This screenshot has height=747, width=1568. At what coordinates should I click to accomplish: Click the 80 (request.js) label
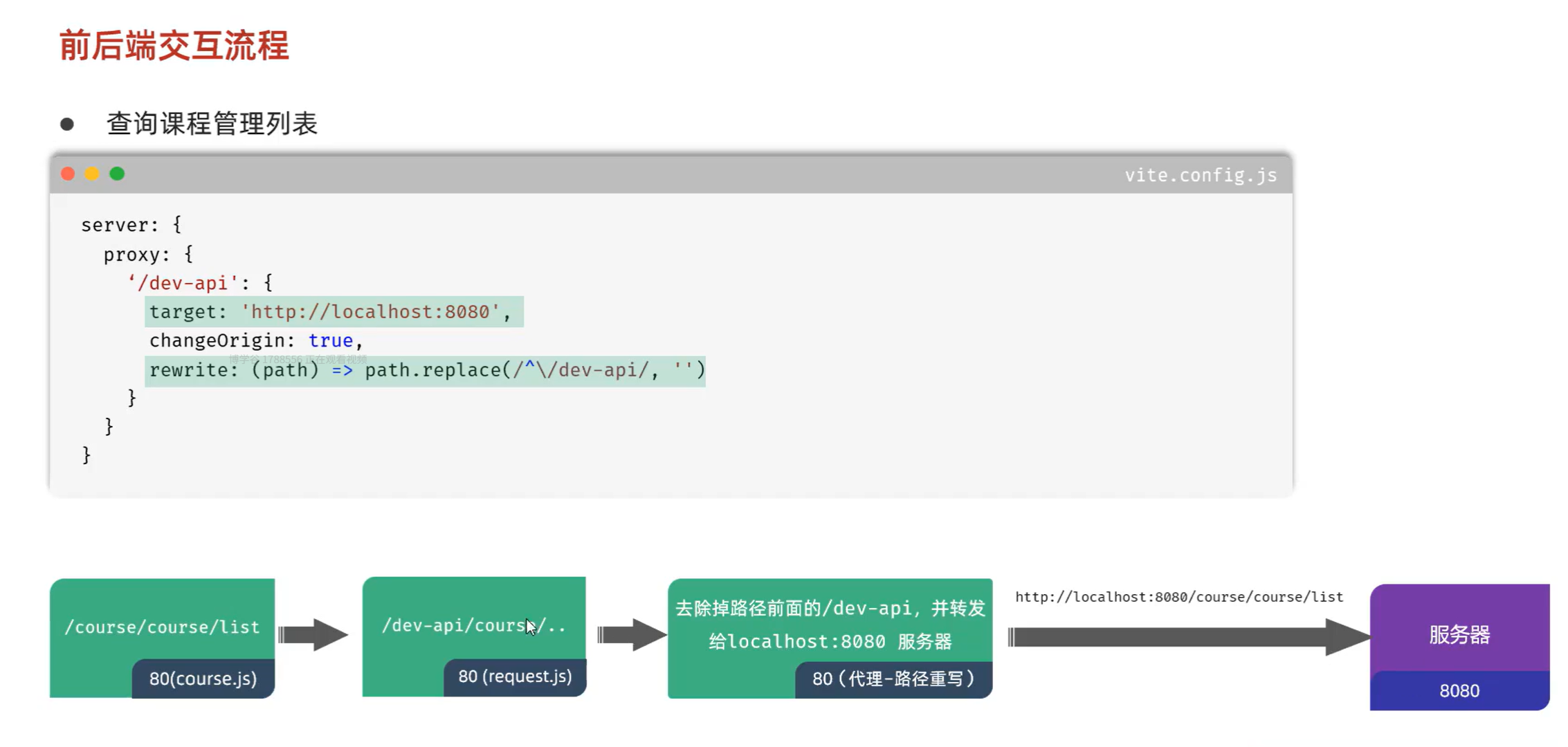pyautogui.click(x=515, y=676)
